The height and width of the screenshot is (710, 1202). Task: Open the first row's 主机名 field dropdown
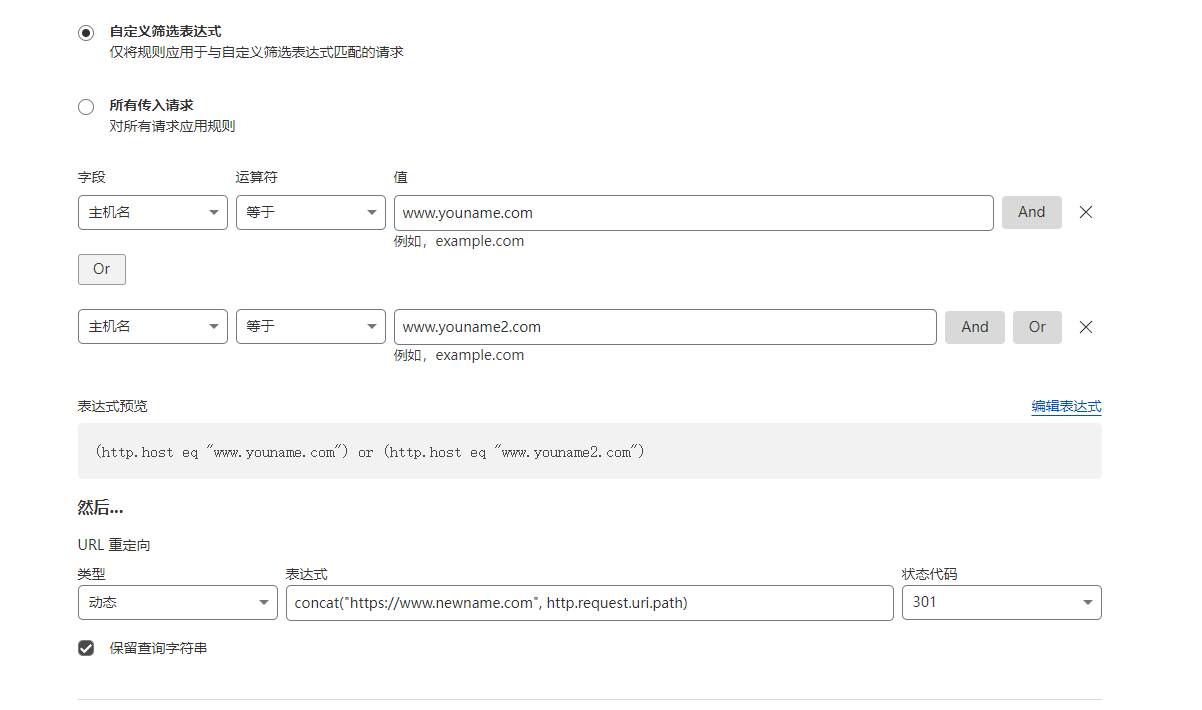pyautogui.click(x=152, y=213)
